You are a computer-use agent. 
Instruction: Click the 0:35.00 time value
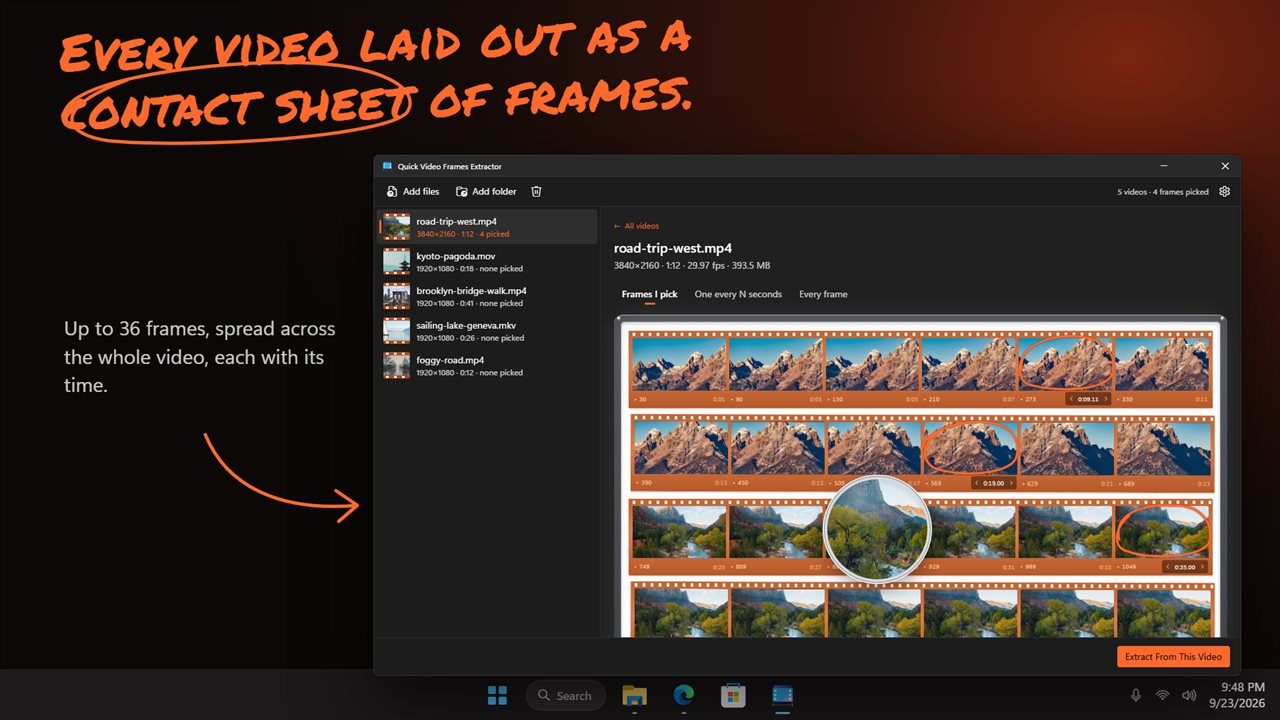1185,567
